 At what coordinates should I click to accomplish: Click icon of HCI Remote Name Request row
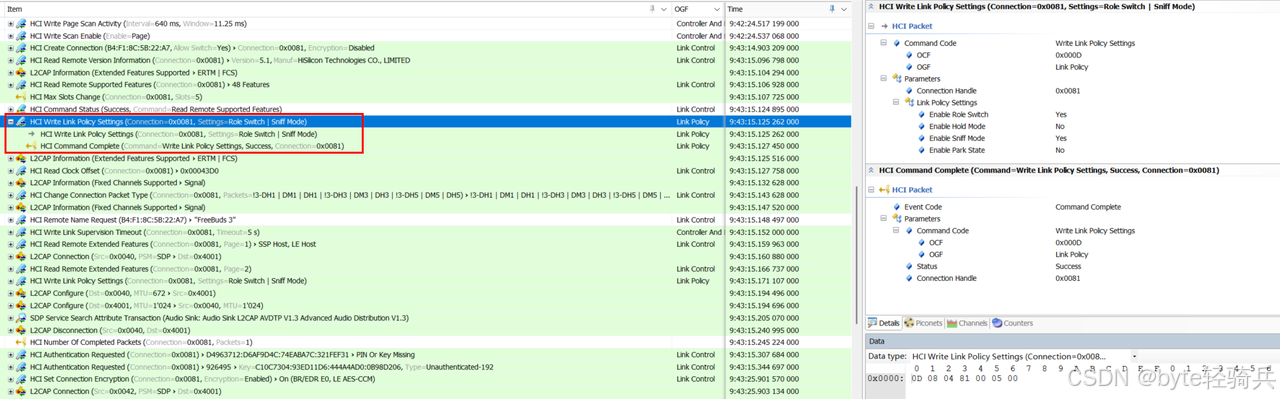coord(21,219)
